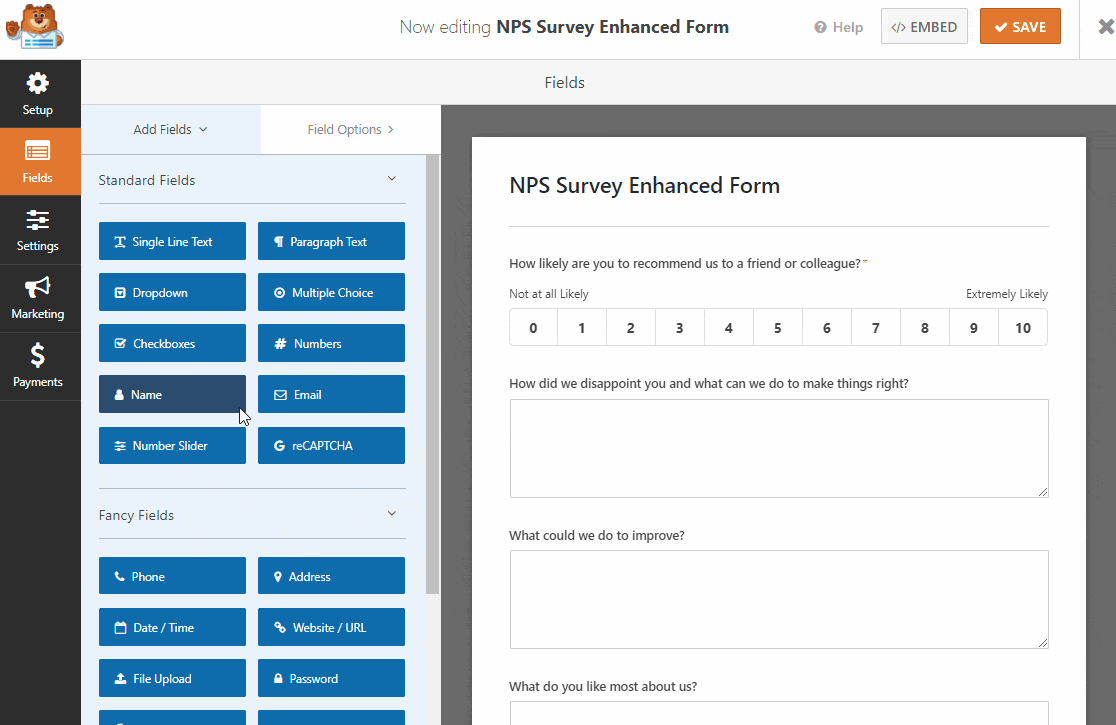Click the Help question mark icon
This screenshot has height=725, width=1116.
pyautogui.click(x=821, y=27)
